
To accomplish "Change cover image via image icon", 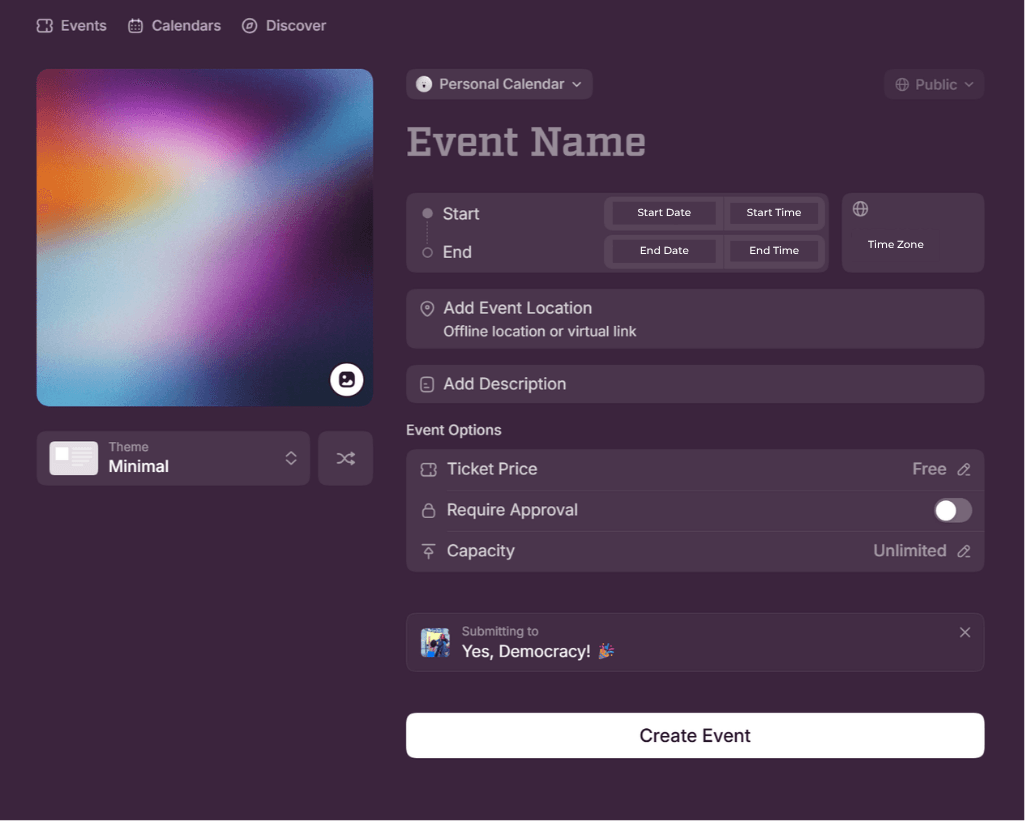I will click(347, 379).
